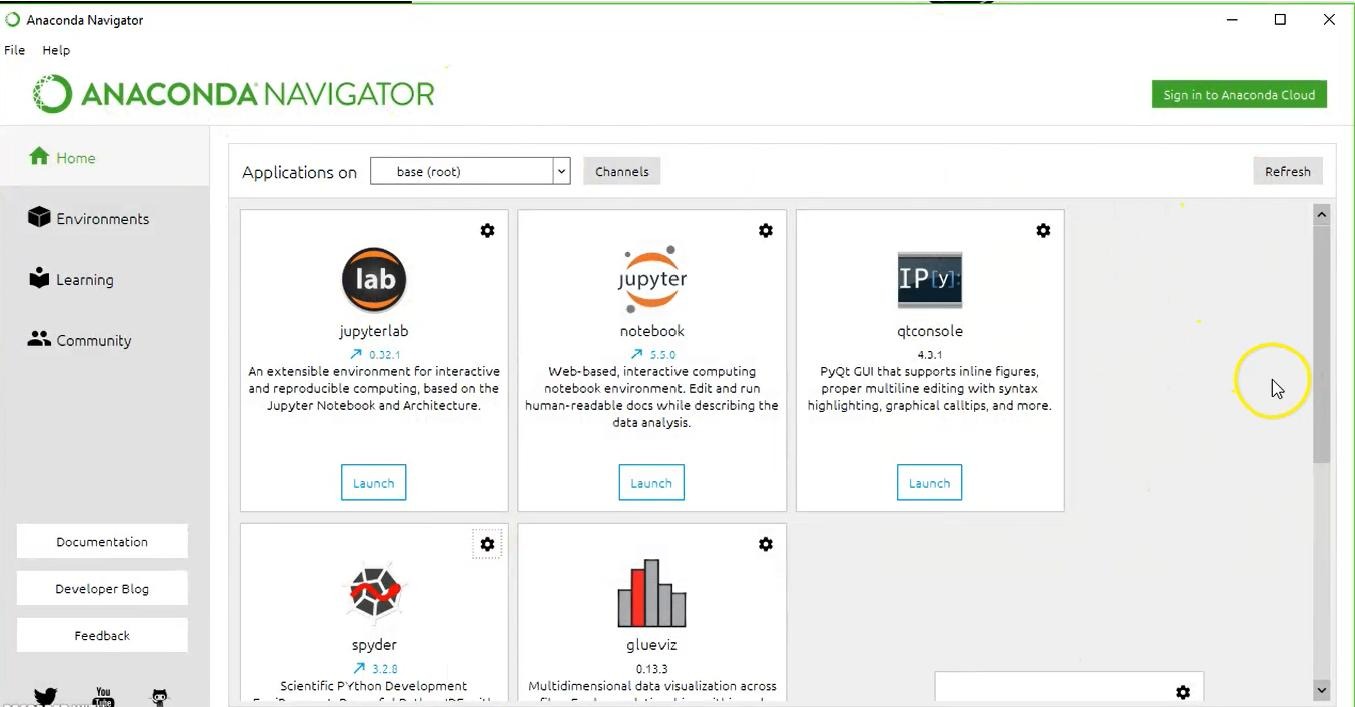Click the qtconsole version 4.3.1
The width and height of the screenshot is (1355, 707).
point(930,355)
